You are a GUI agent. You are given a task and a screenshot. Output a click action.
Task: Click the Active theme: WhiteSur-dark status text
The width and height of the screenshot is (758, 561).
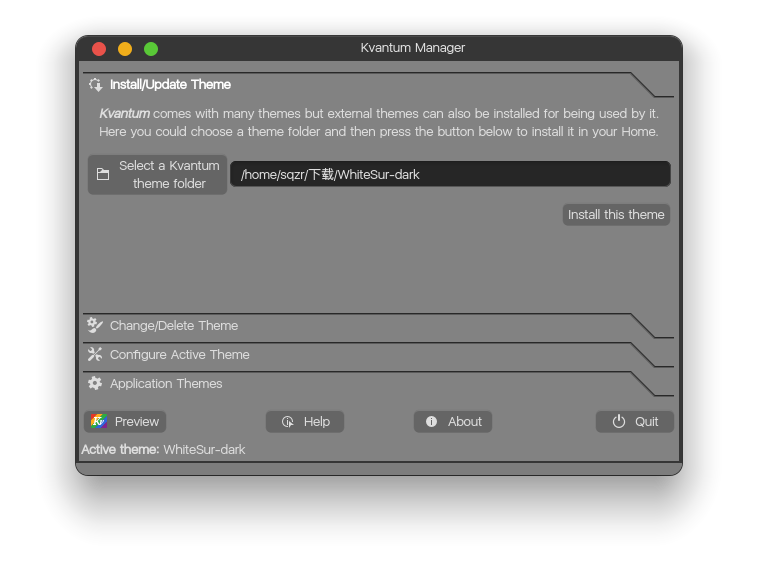tap(163, 450)
